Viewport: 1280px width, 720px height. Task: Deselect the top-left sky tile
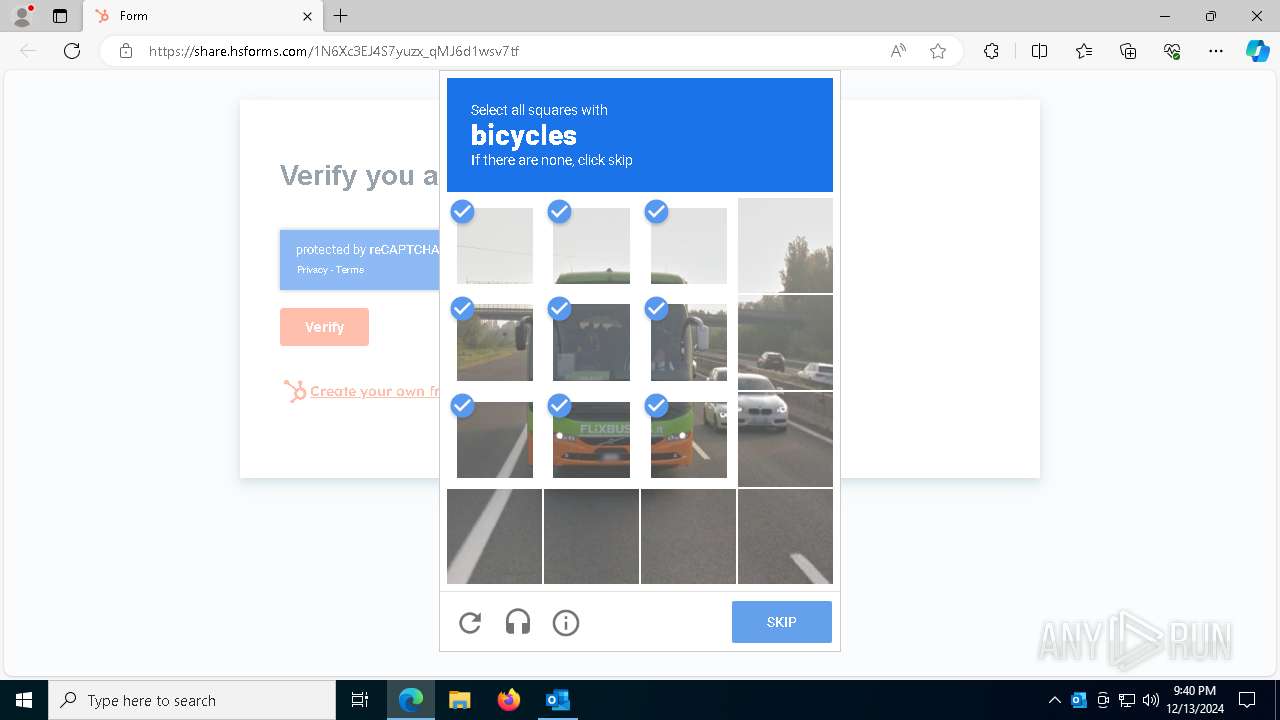(495, 246)
